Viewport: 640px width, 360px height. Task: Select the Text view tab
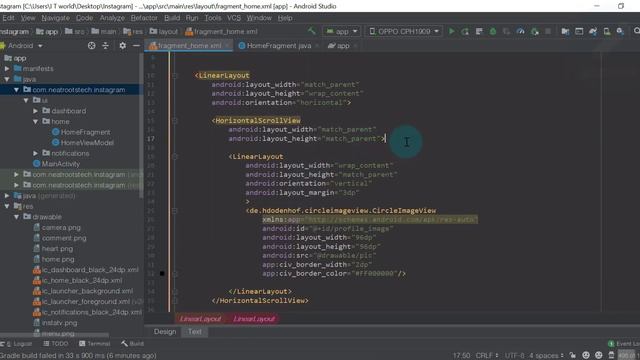(195, 331)
